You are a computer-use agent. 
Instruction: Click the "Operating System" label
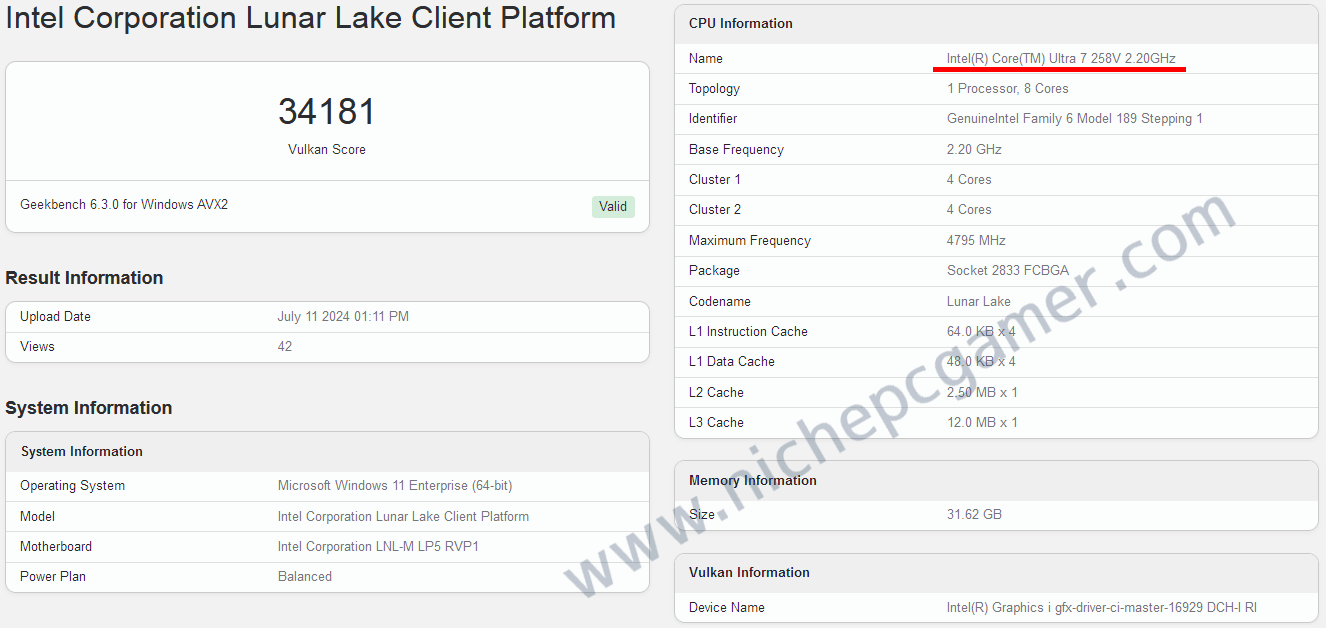click(x=72, y=486)
